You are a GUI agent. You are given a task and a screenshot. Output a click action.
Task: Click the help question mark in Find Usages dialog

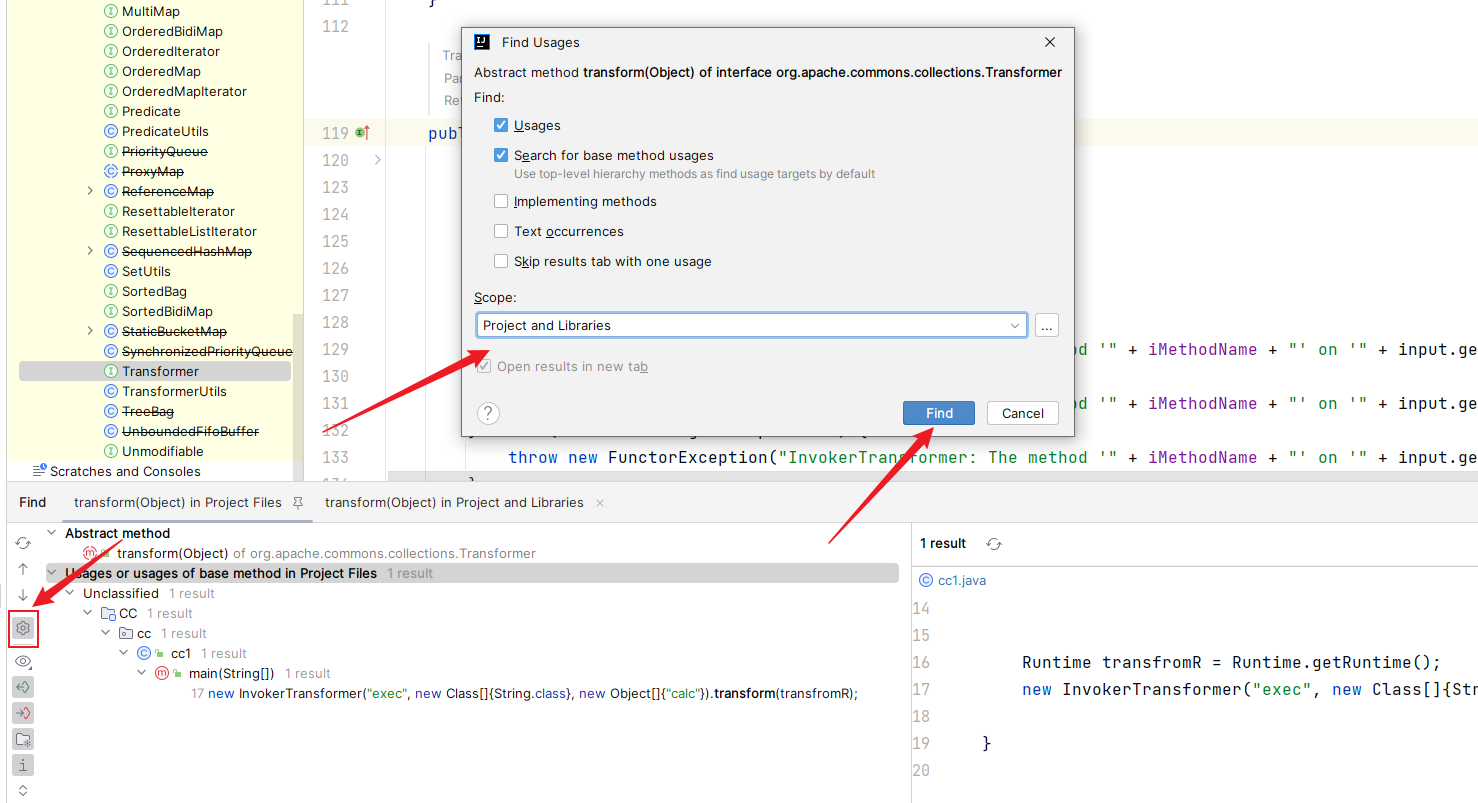click(x=488, y=413)
